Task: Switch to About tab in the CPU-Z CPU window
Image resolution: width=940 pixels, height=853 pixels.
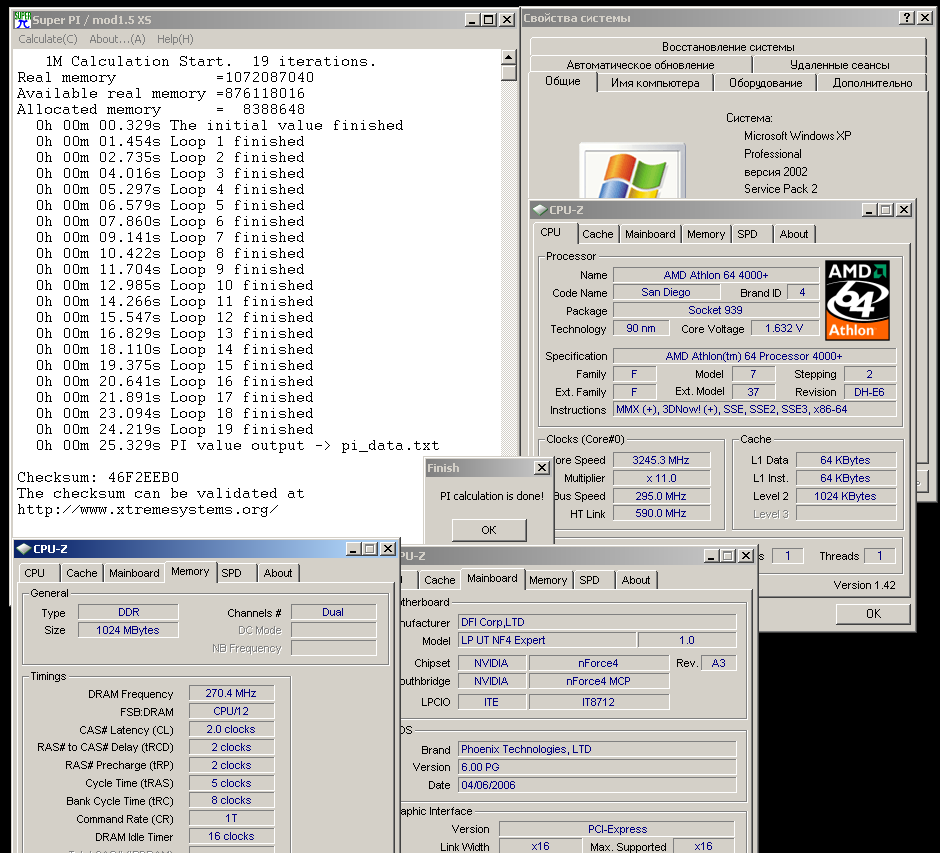Action: pyautogui.click(x=794, y=234)
